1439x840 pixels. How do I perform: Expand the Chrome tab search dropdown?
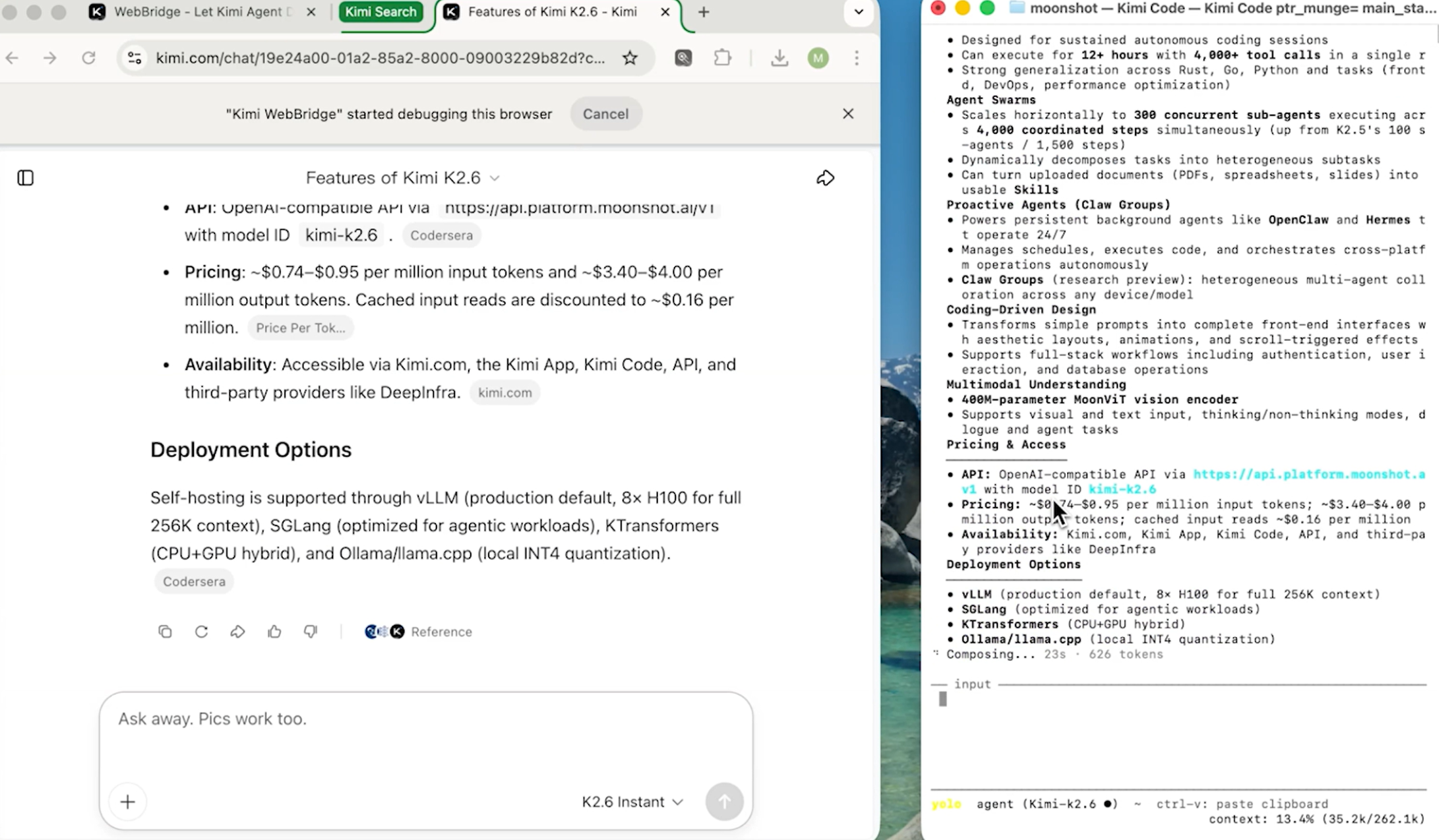tap(859, 12)
